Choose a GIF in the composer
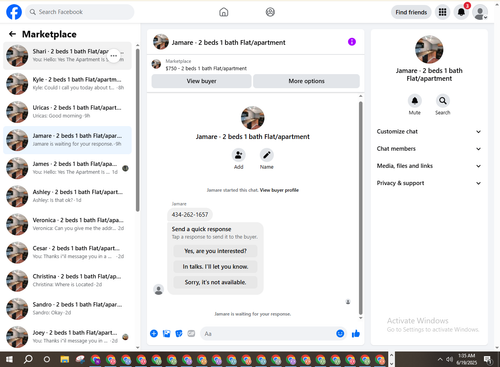This screenshot has height=367, width=500. point(191,333)
